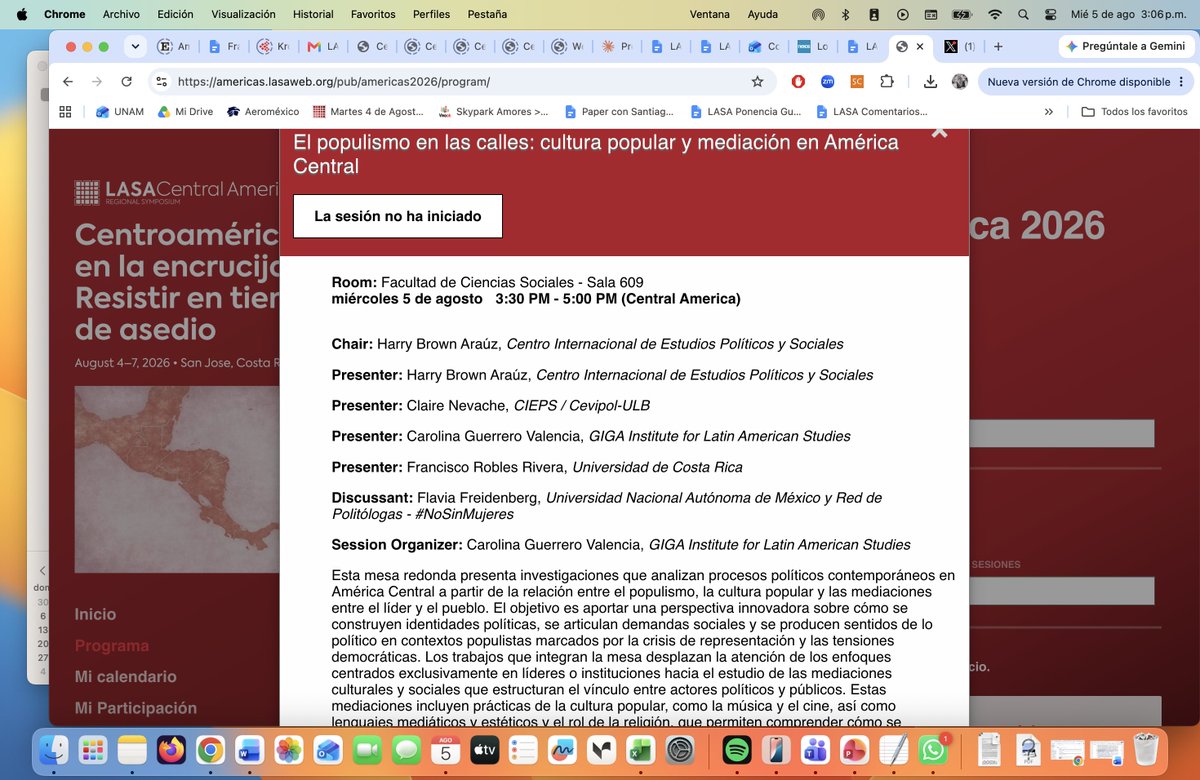Open the Historial menu

313,14
